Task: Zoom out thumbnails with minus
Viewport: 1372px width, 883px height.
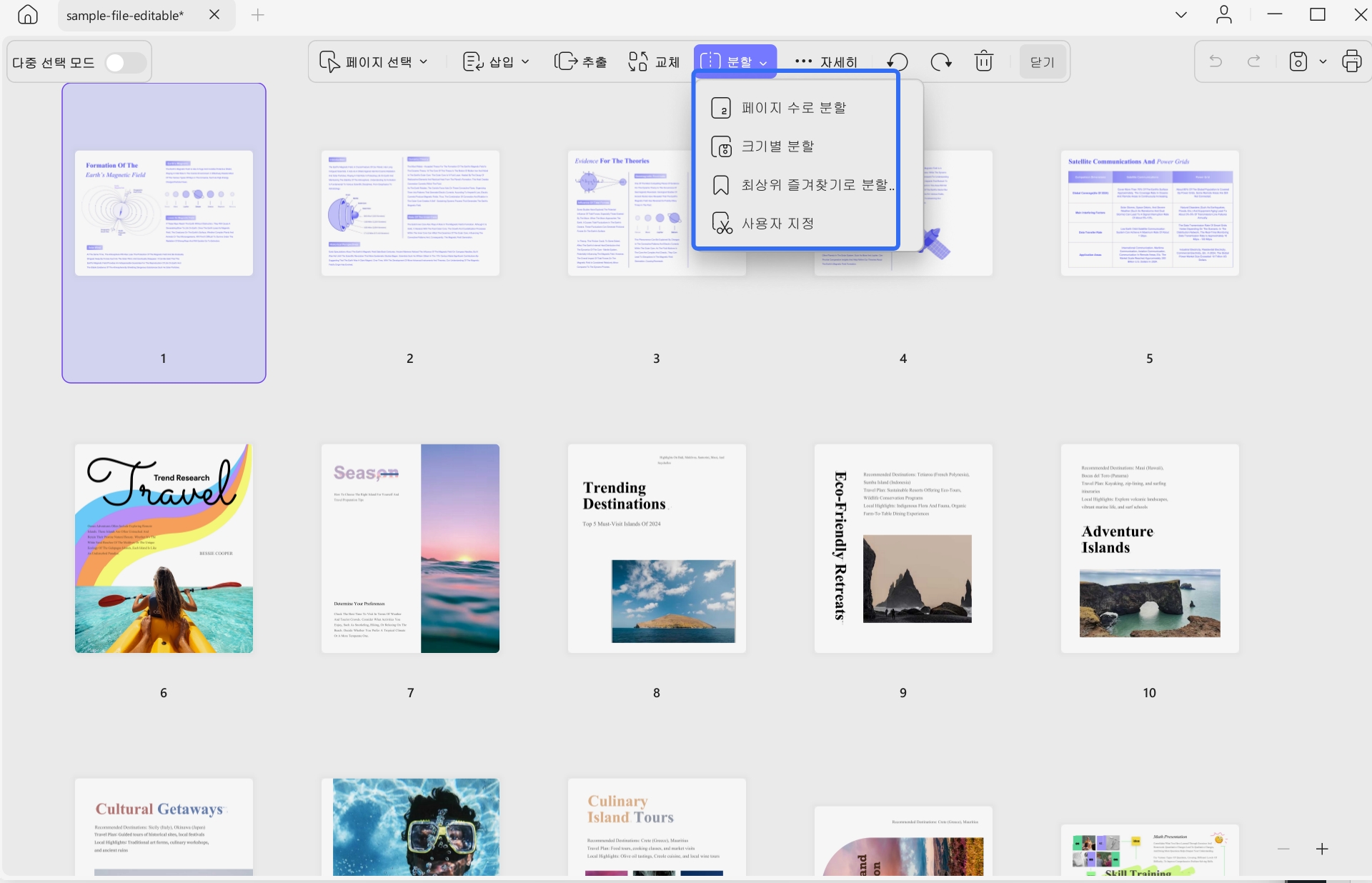Action: (1283, 849)
